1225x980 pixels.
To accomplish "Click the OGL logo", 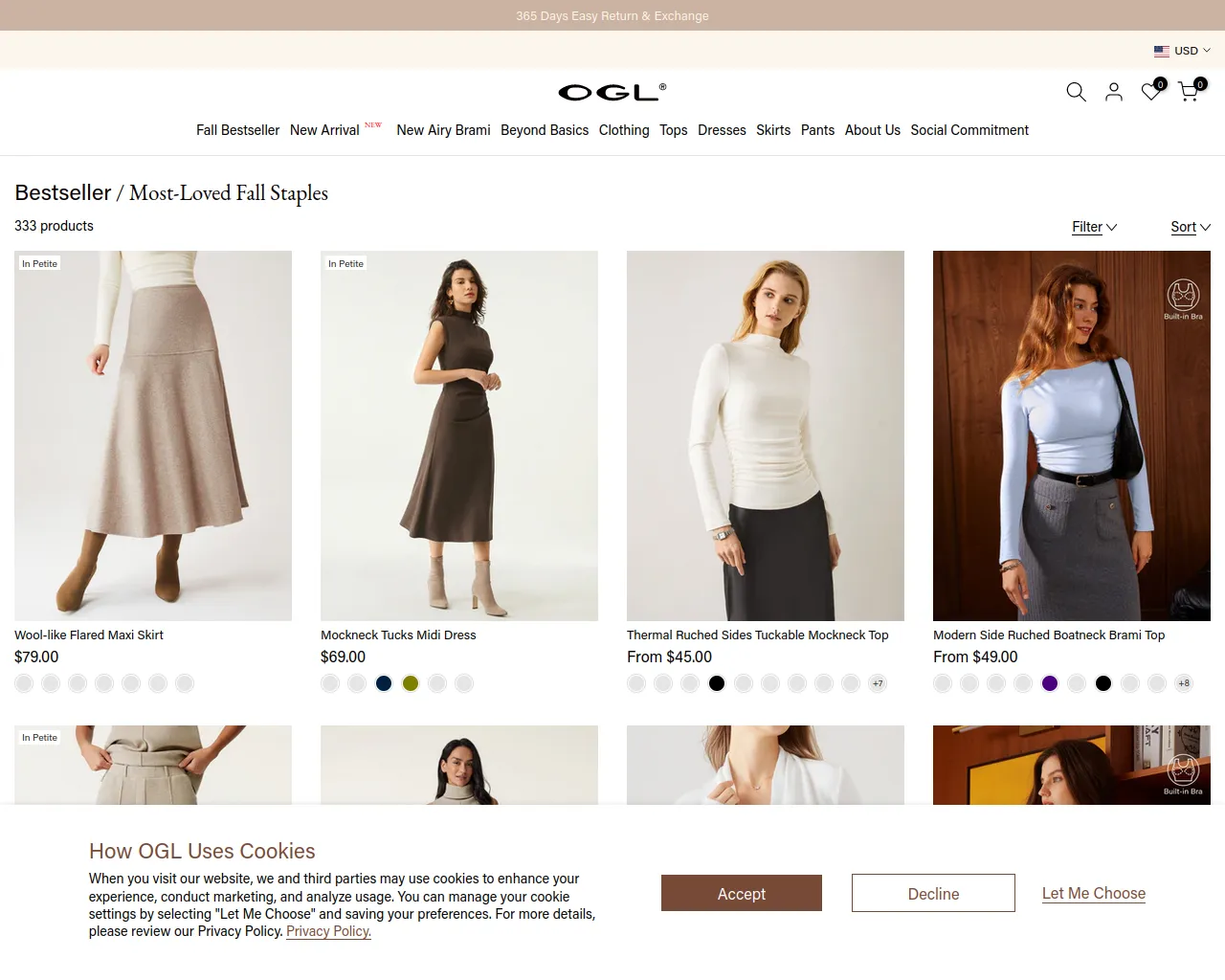I will 612,92.
